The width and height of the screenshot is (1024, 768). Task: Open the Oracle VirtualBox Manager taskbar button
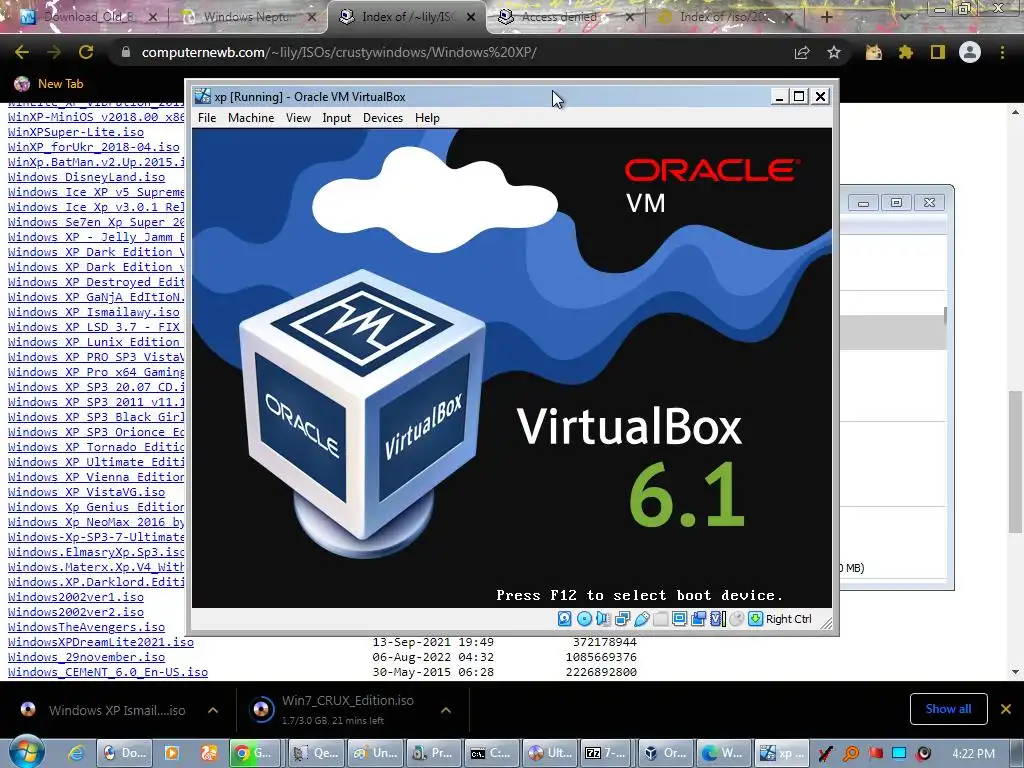pos(665,753)
